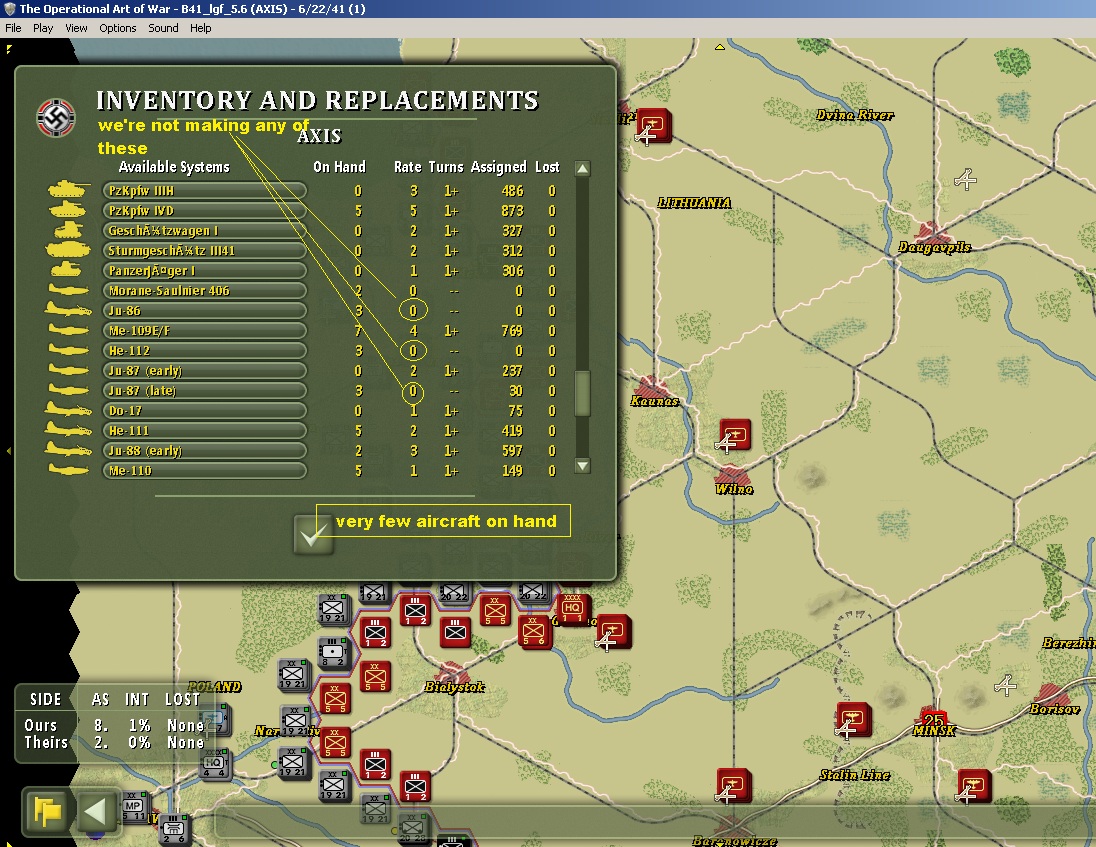The width and height of the screenshot is (1096, 847).
Task: Select the He-111 system entry
Action: pos(205,430)
